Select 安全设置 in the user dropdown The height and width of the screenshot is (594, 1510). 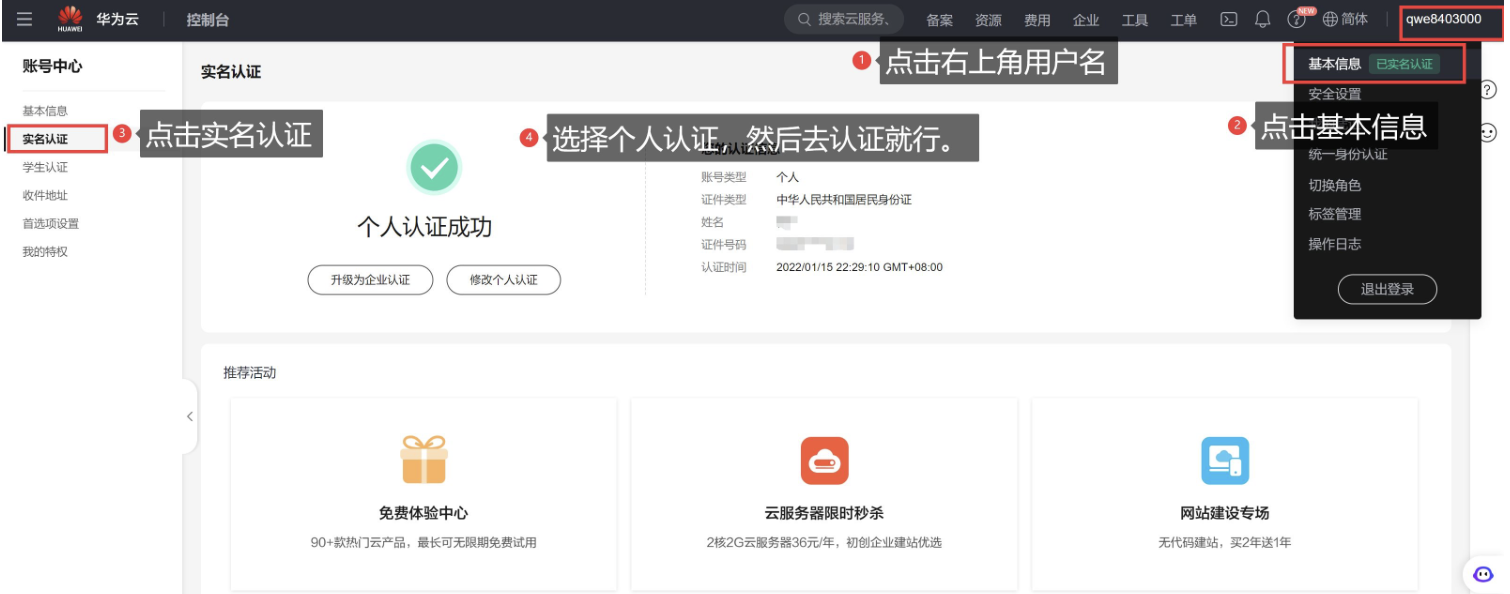point(1335,94)
